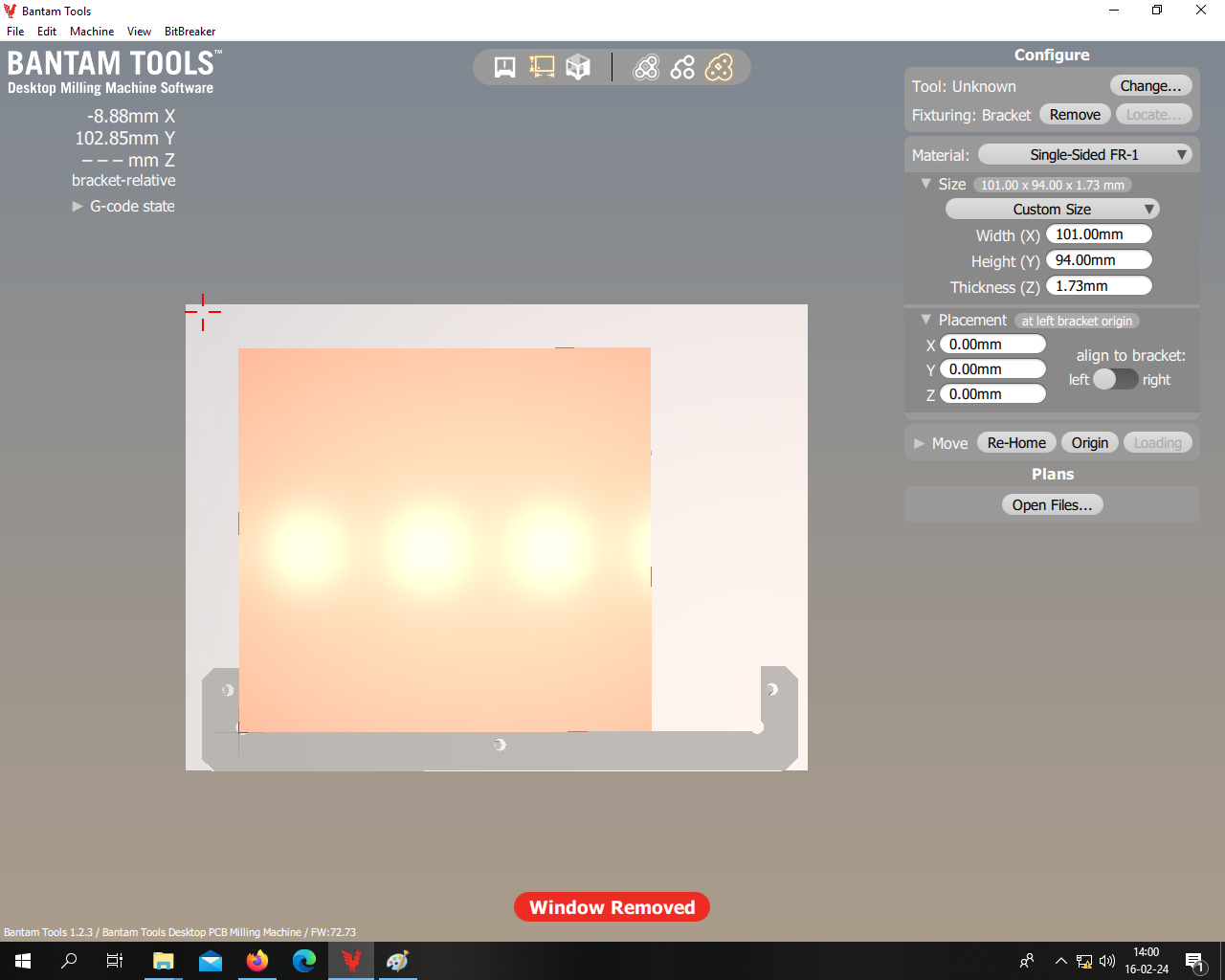Click Open Files... button
The height and width of the screenshot is (980, 1225).
1052,504
